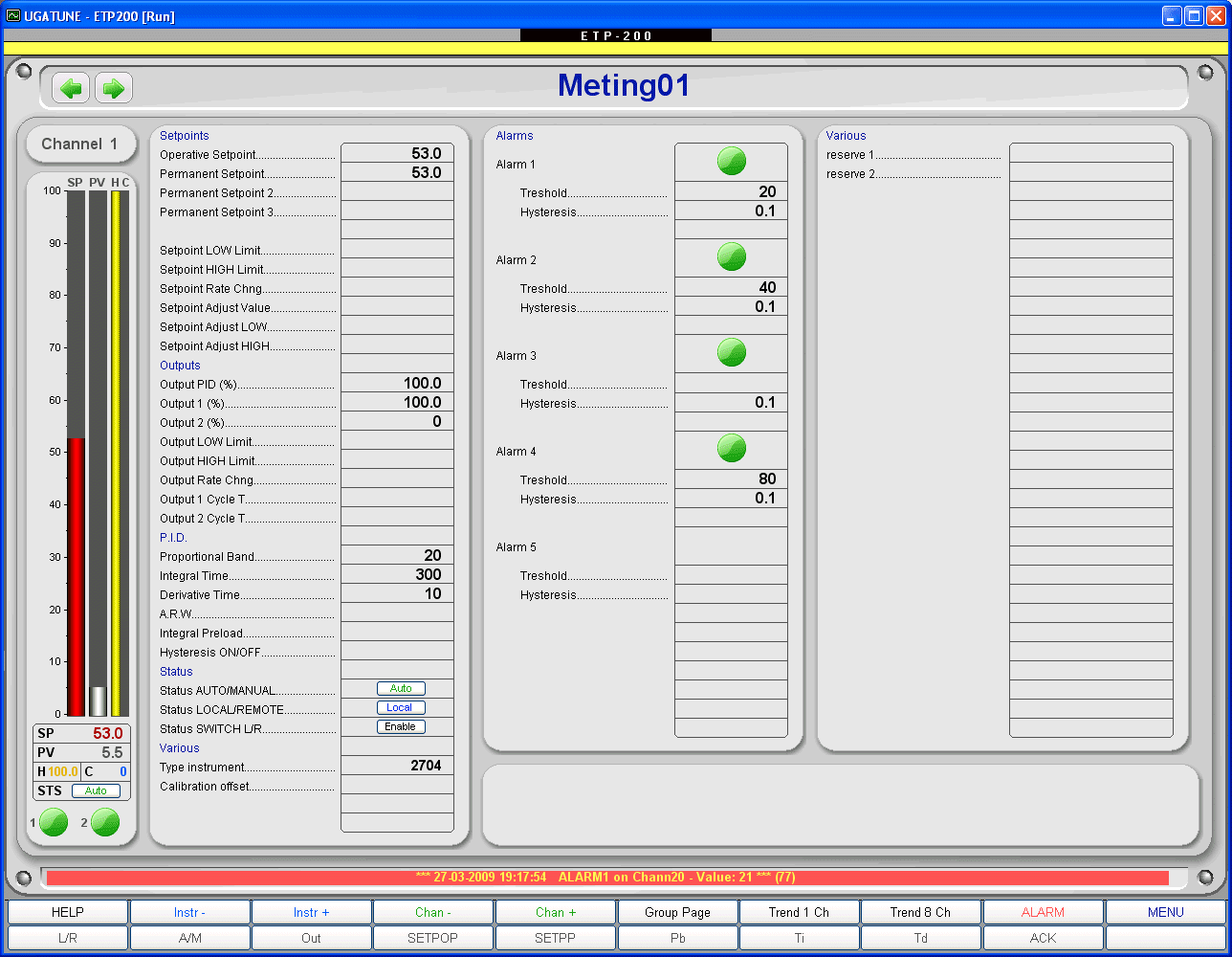Toggle Status AUTO/MANUAL Auto indicator
Viewport: 1232px width, 957px height.
(x=401, y=689)
